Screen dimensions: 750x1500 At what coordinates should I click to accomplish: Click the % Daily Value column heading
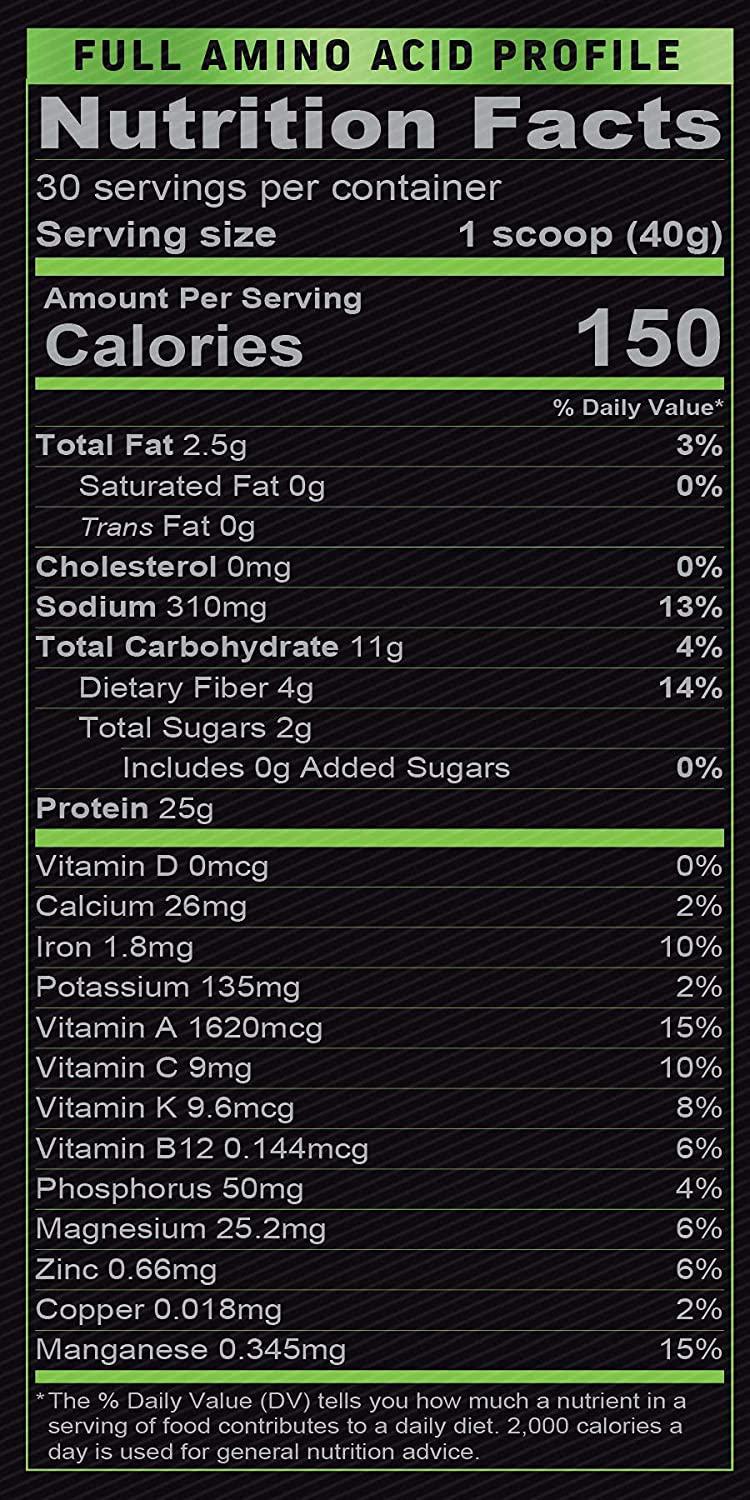coord(638,408)
